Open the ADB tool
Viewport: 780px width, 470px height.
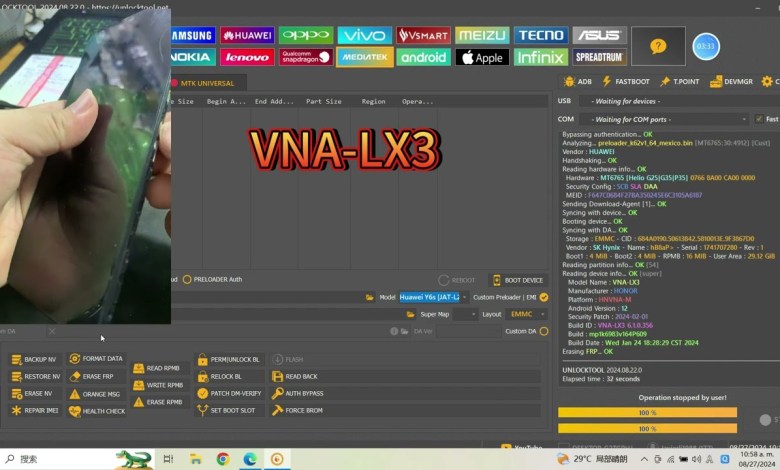(577, 81)
